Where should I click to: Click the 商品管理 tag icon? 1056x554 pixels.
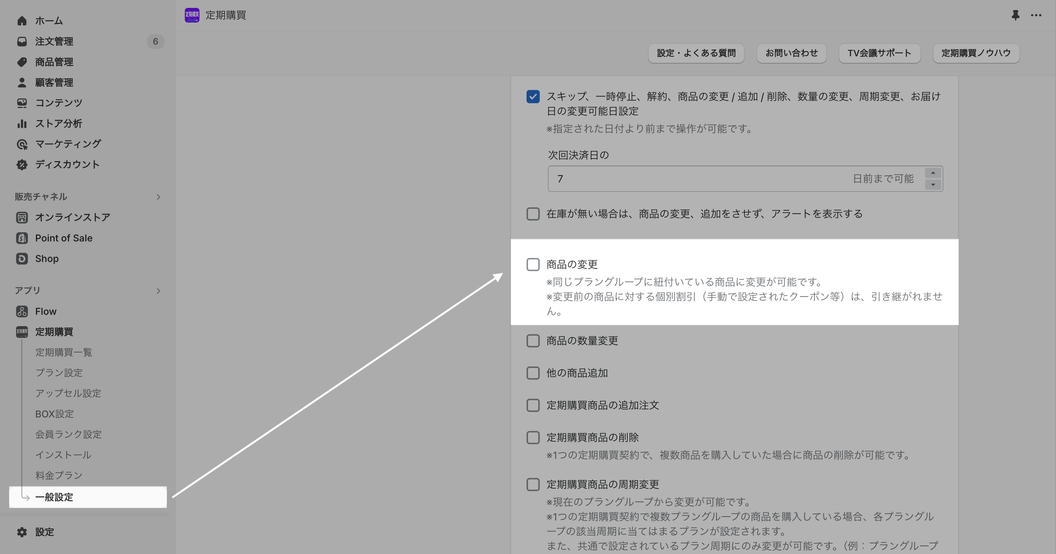click(x=22, y=62)
